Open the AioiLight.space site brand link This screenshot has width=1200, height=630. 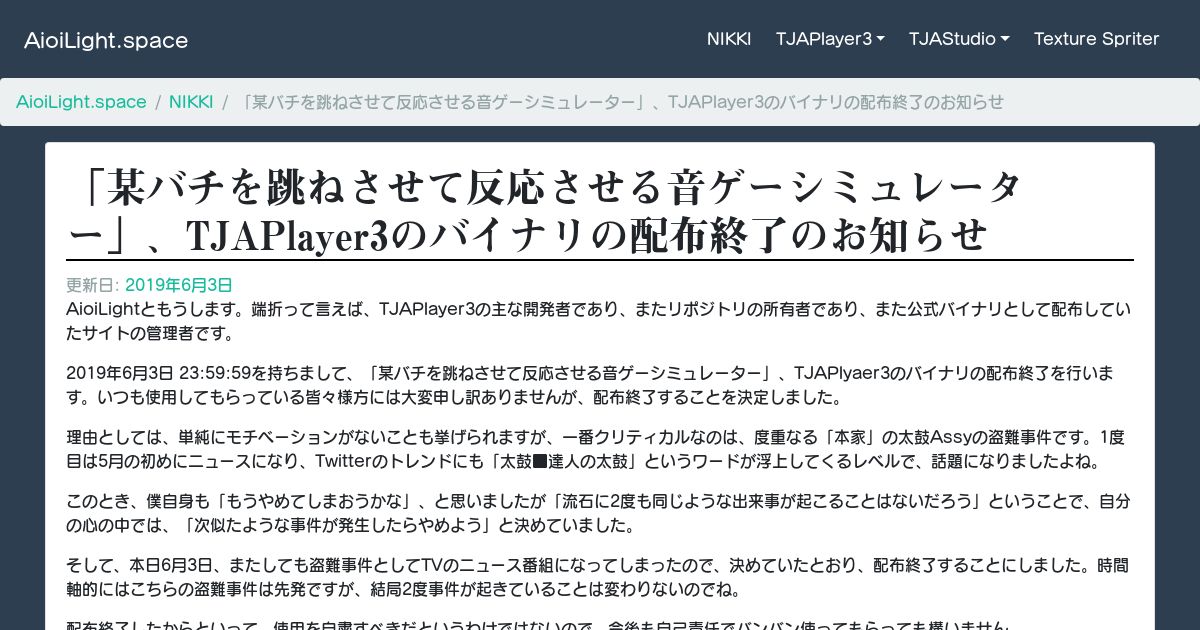106,40
